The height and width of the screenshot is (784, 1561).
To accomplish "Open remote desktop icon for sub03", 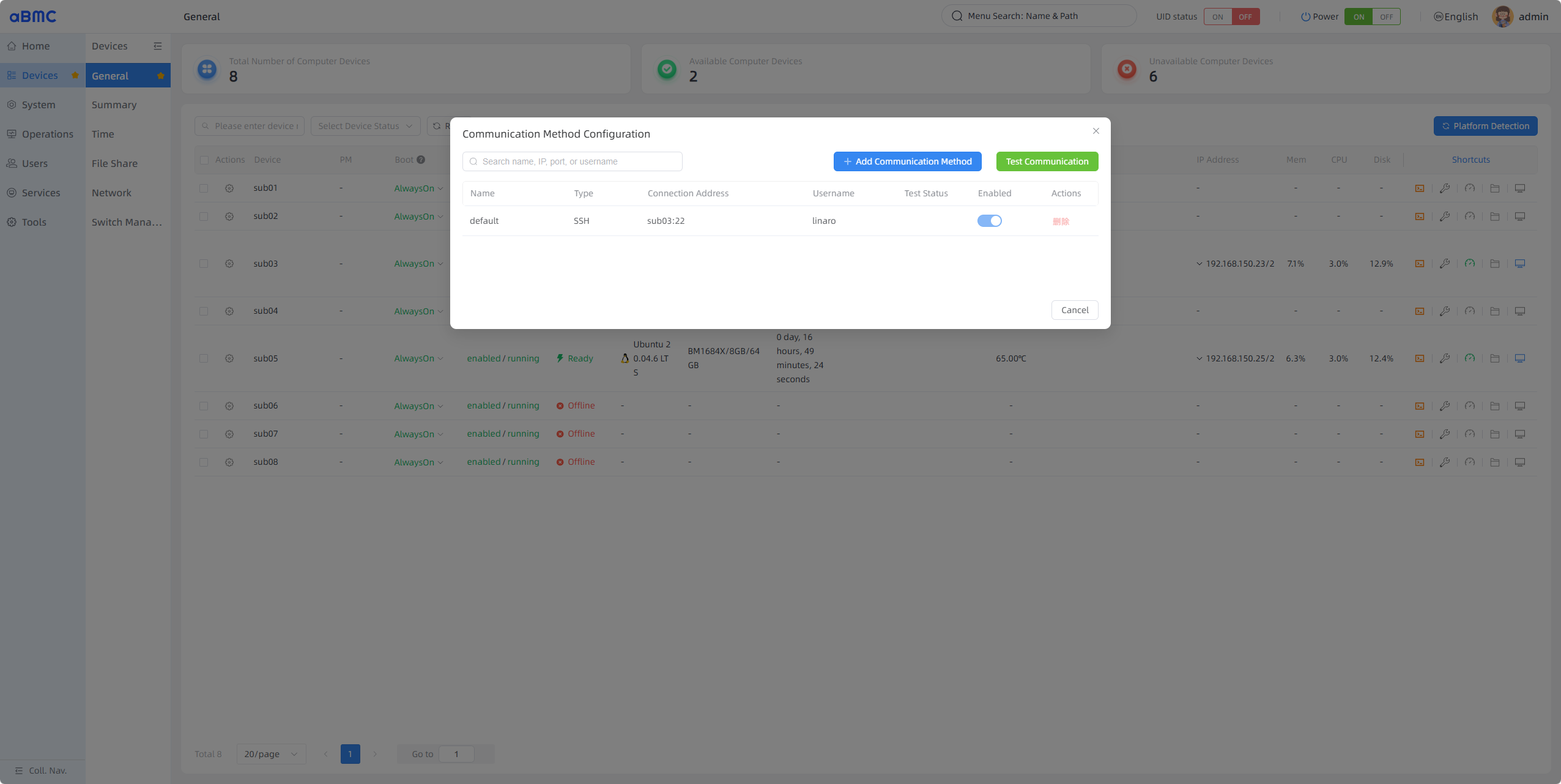I will tap(1520, 264).
